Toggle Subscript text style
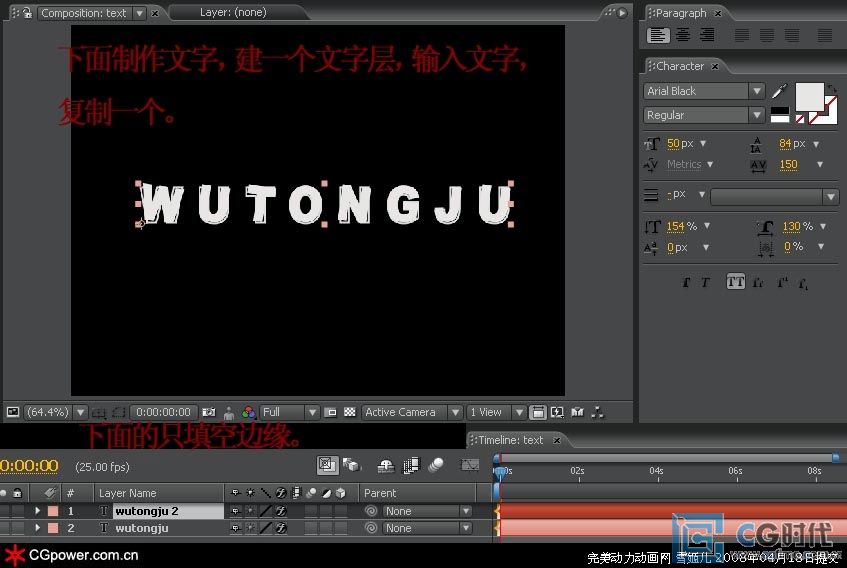847x568 pixels. click(x=803, y=282)
